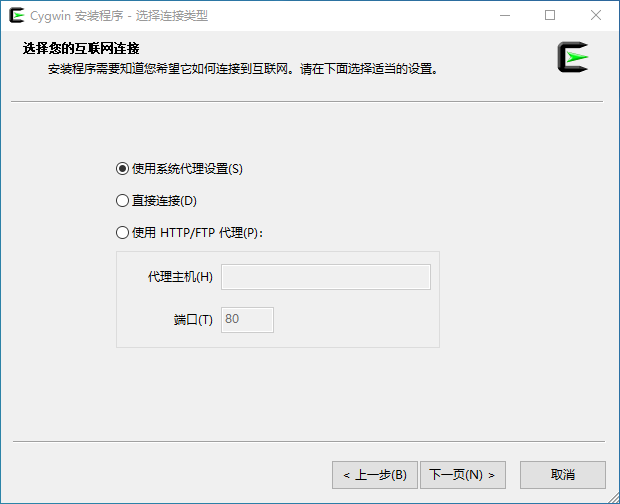Choose the 直接连接(D) radio option
This screenshot has height=504, width=620.
(123, 201)
